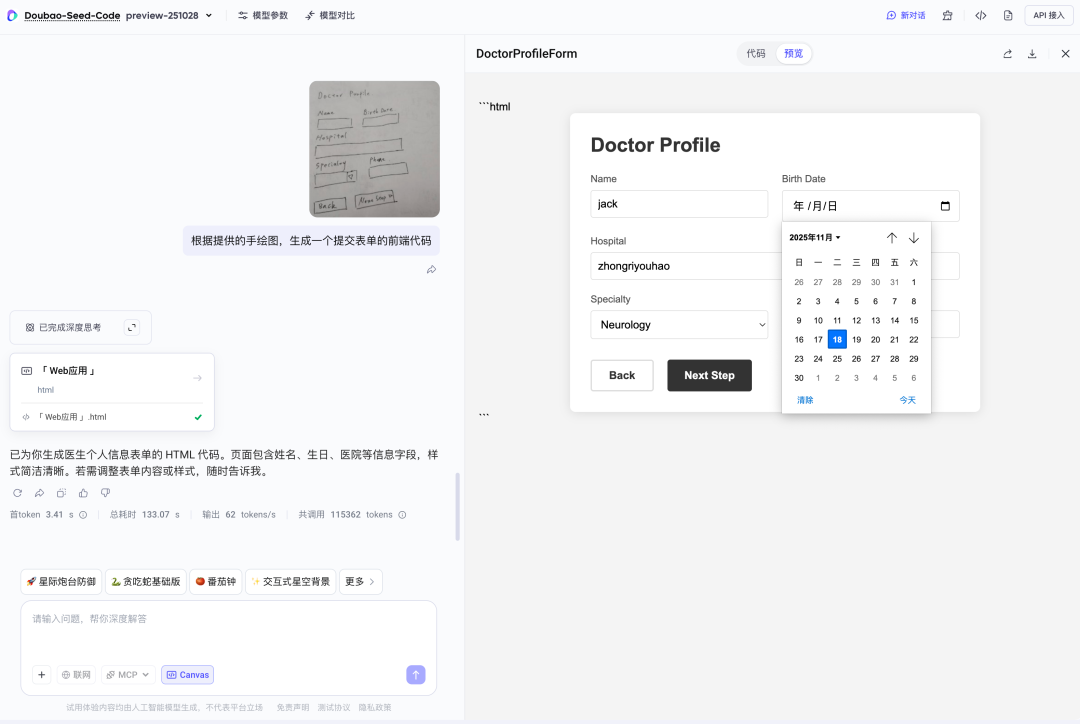The image size is (1080, 724).
Task: Click the document icon in the top bar
Action: (1008, 15)
